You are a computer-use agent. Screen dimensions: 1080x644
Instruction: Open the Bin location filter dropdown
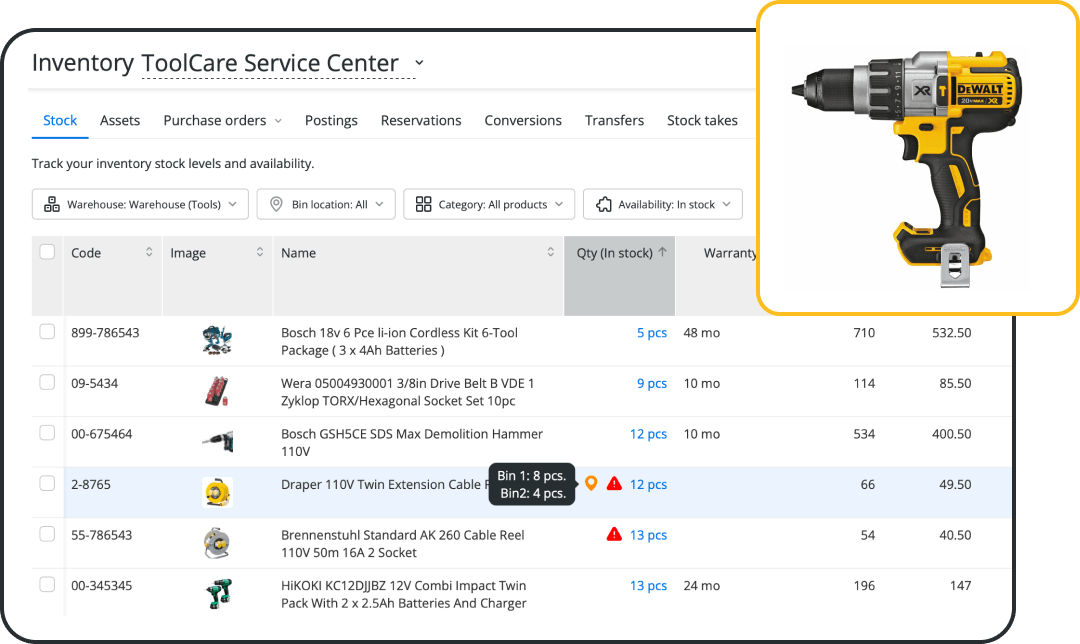click(326, 205)
